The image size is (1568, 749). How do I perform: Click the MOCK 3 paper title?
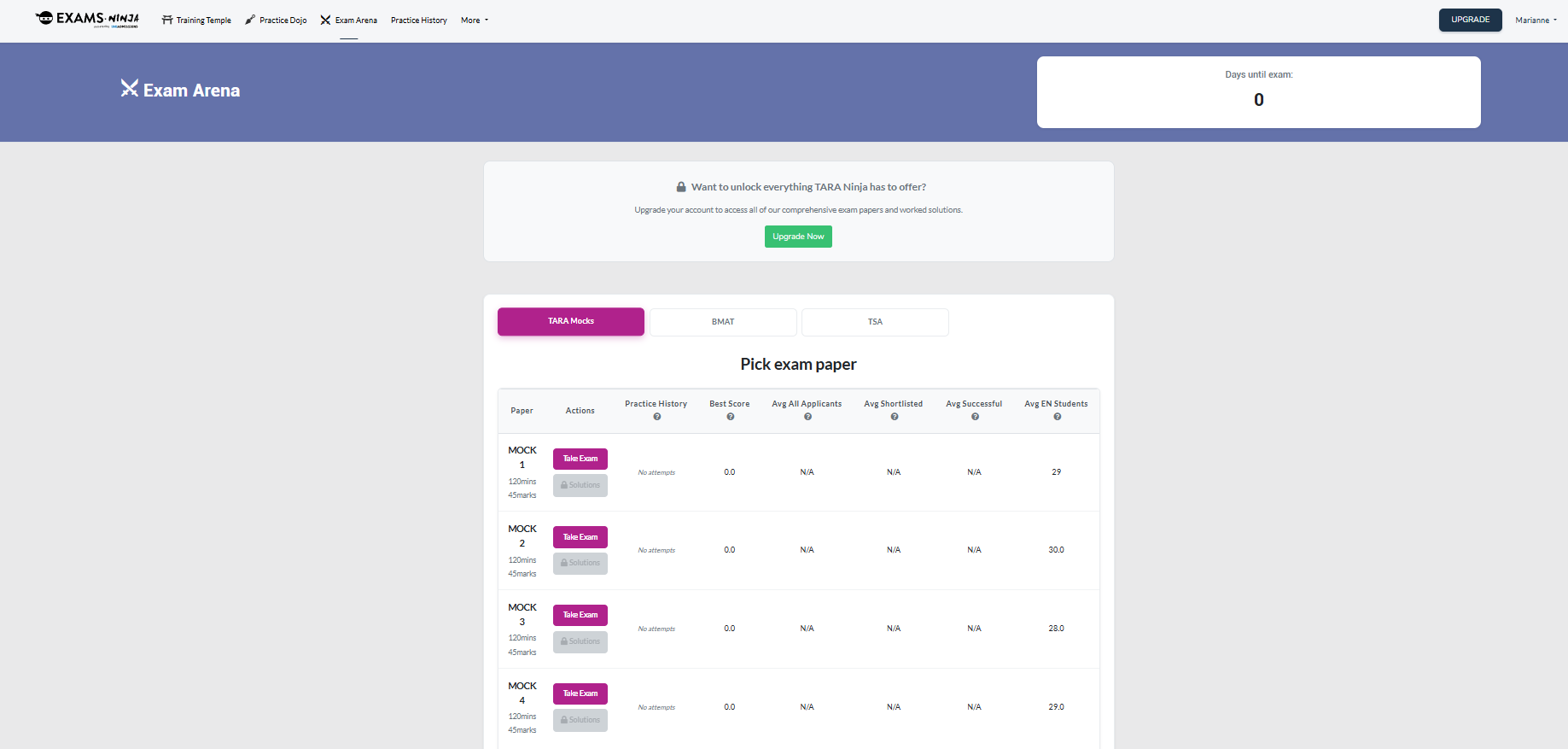tap(522, 615)
